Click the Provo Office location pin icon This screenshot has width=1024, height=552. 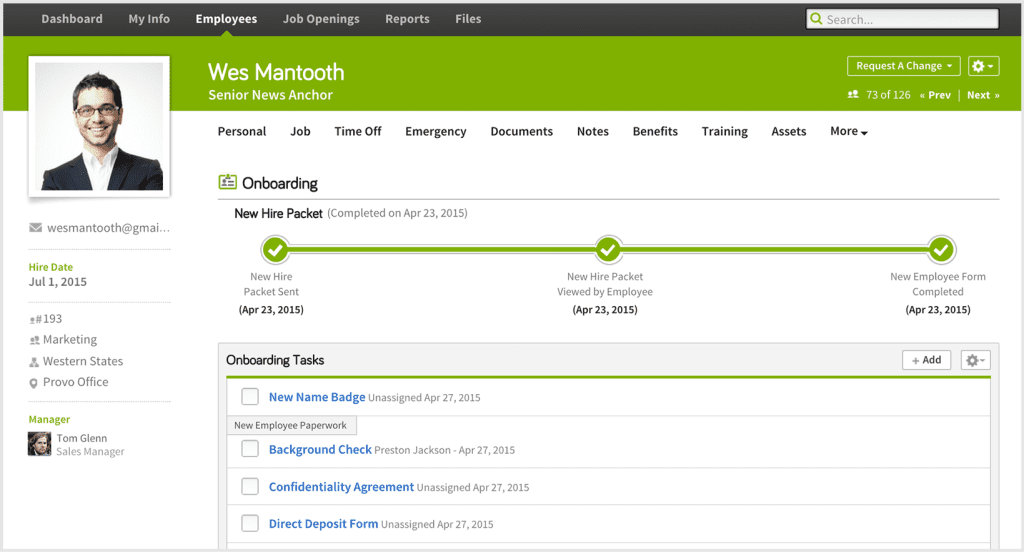coord(35,383)
